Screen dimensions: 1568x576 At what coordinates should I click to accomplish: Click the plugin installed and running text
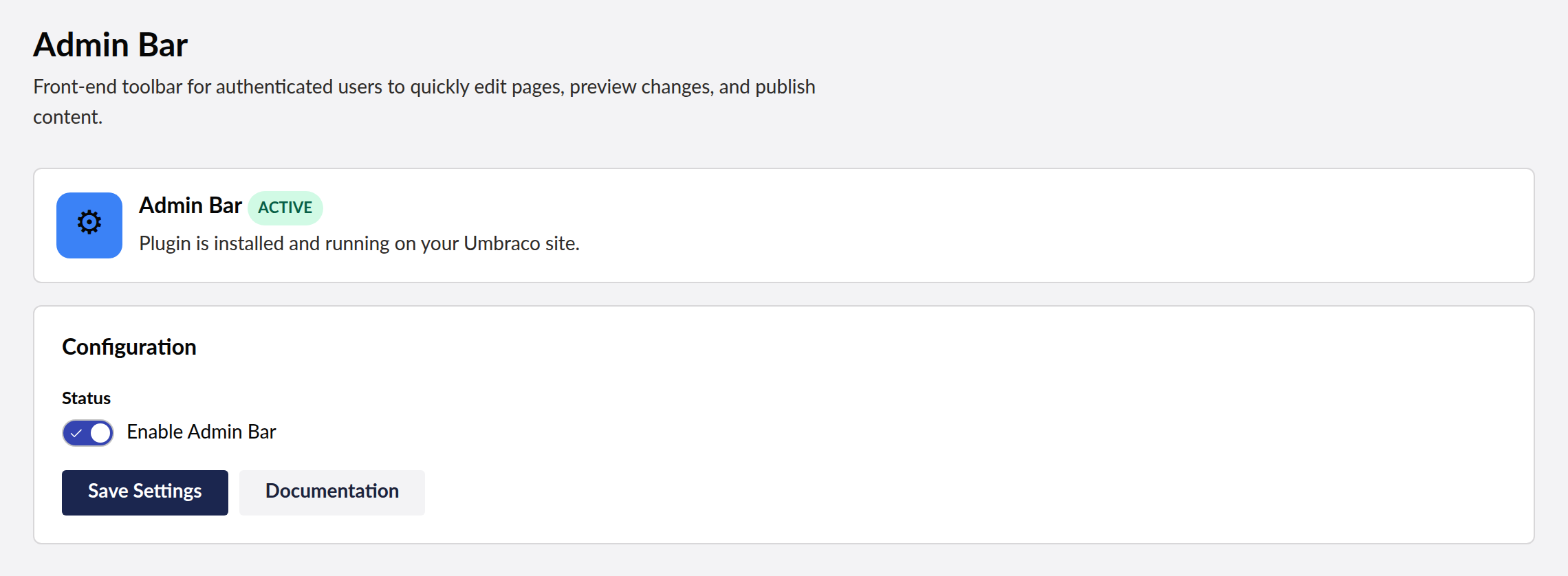click(x=360, y=243)
